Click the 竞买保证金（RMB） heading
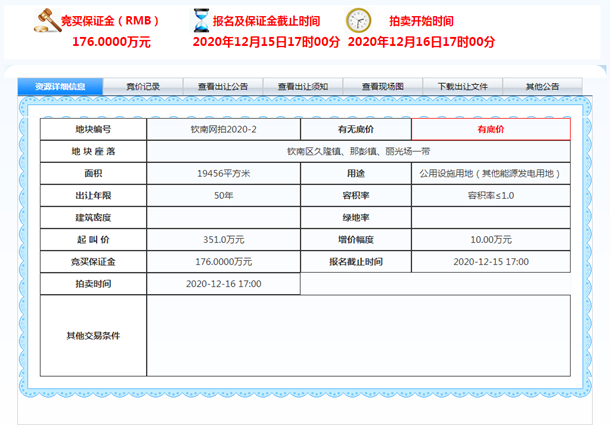The width and height of the screenshot is (610, 429). pyautogui.click(x=110, y=21)
